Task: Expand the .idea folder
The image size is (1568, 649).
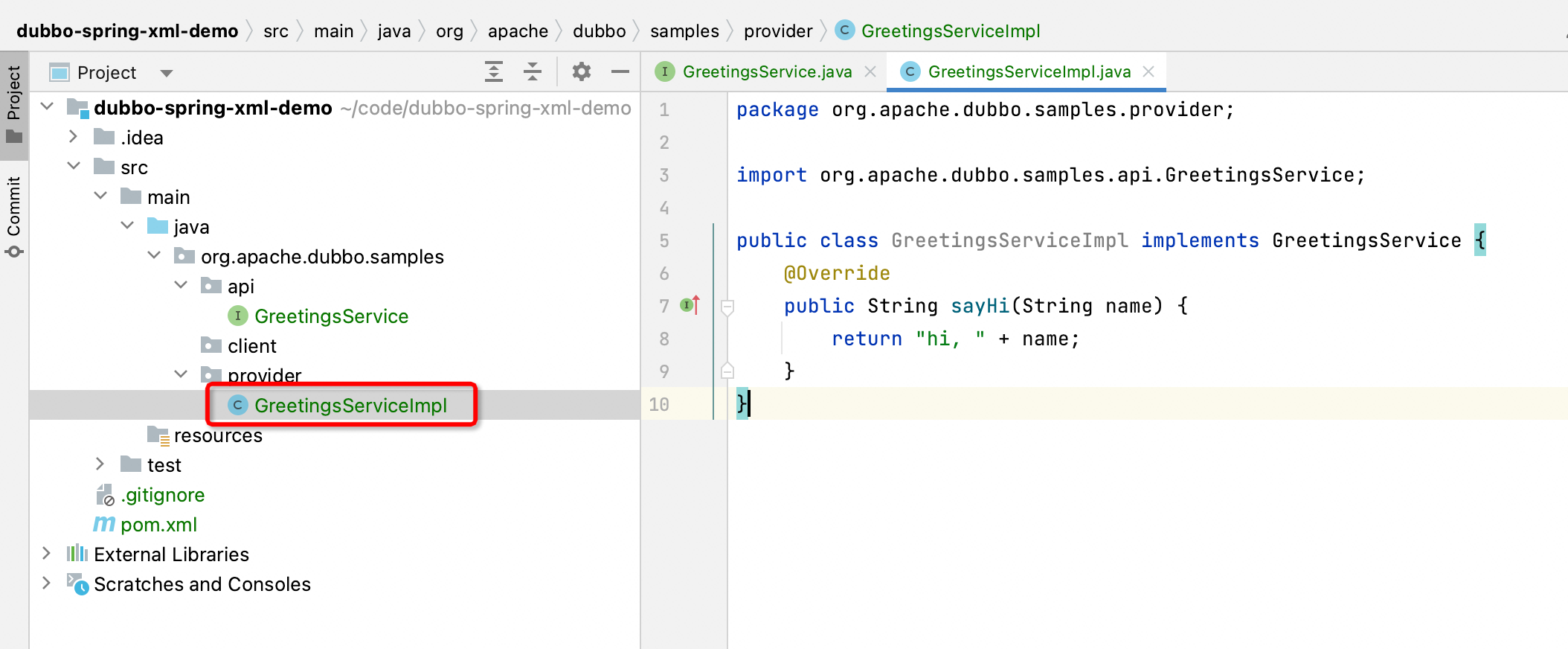Action: point(73,137)
